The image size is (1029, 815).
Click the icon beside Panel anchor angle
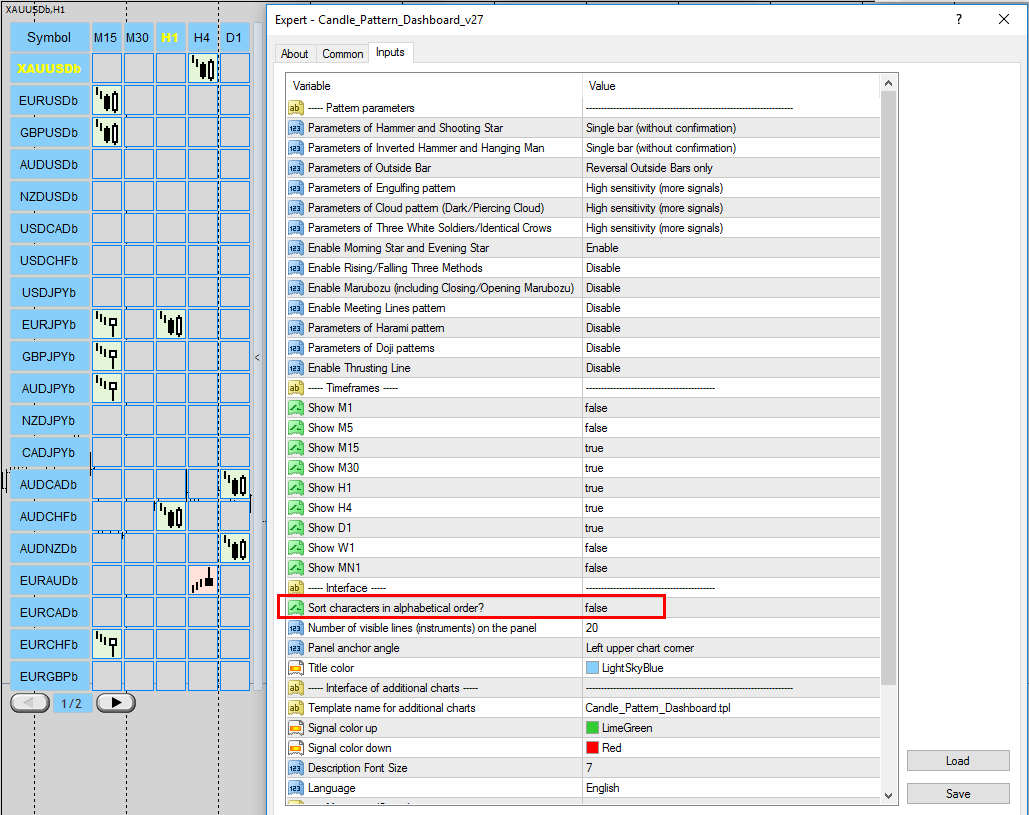pyautogui.click(x=295, y=648)
